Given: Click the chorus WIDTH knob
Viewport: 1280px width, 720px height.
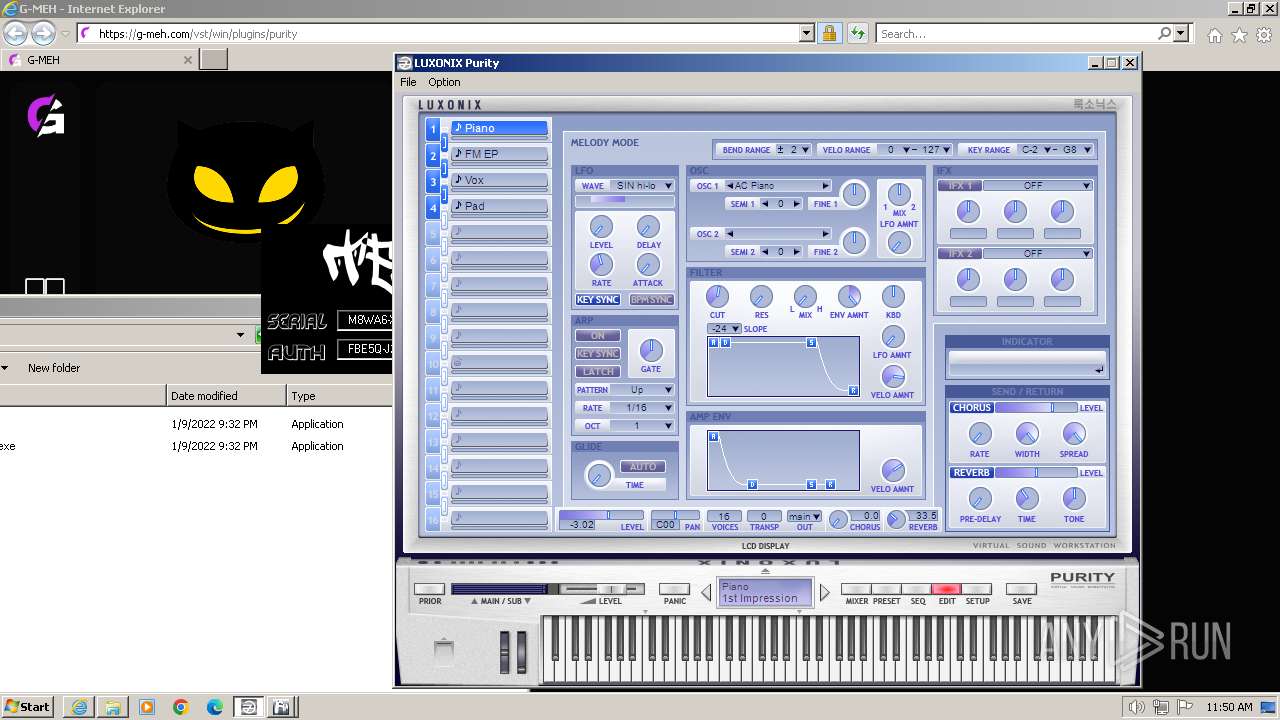Looking at the screenshot, I should [1027, 434].
